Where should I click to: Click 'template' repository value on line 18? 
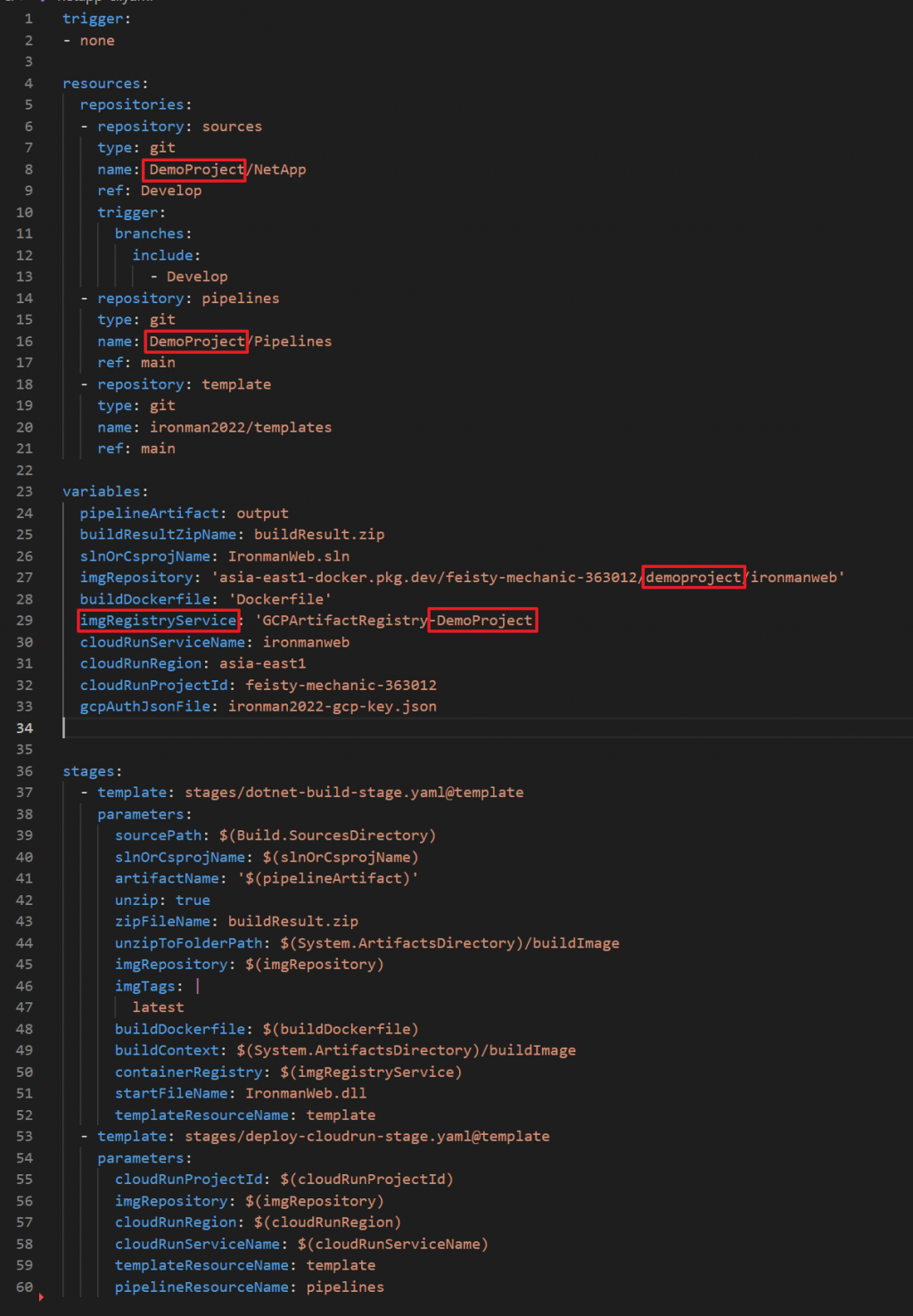[x=236, y=384]
